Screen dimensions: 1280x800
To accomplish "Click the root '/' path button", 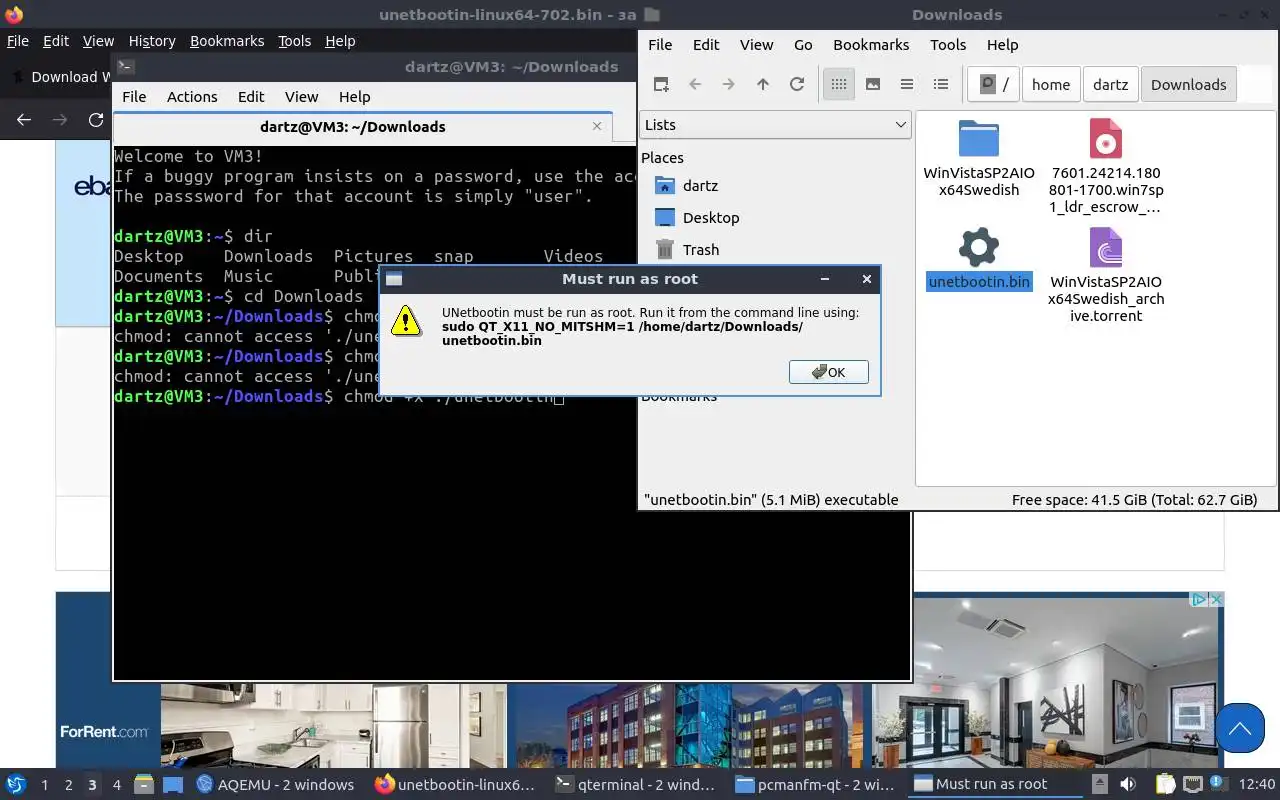I will coord(995,85).
